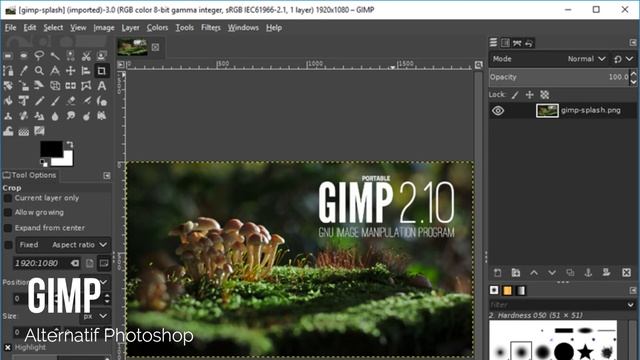The height and width of the screenshot is (360, 640).
Task: Select the Foreground Select tool
Action: point(102,56)
